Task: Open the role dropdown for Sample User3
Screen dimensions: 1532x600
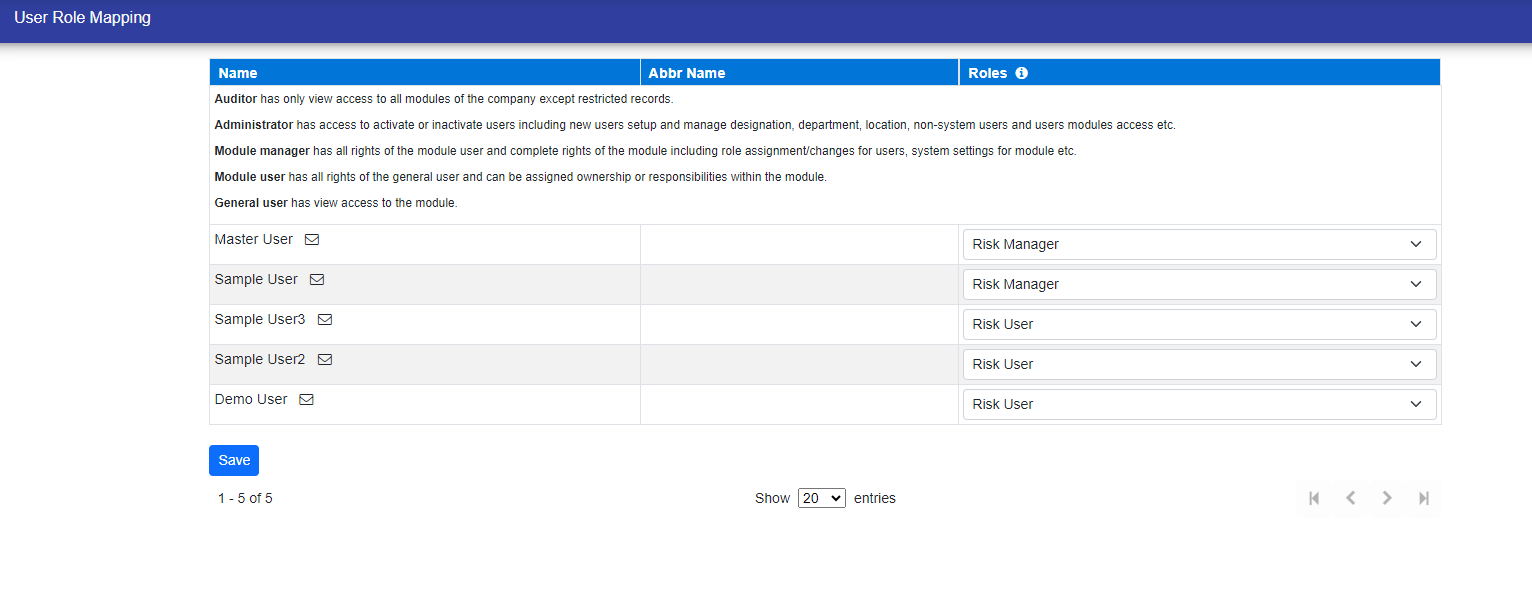Action: point(1198,324)
